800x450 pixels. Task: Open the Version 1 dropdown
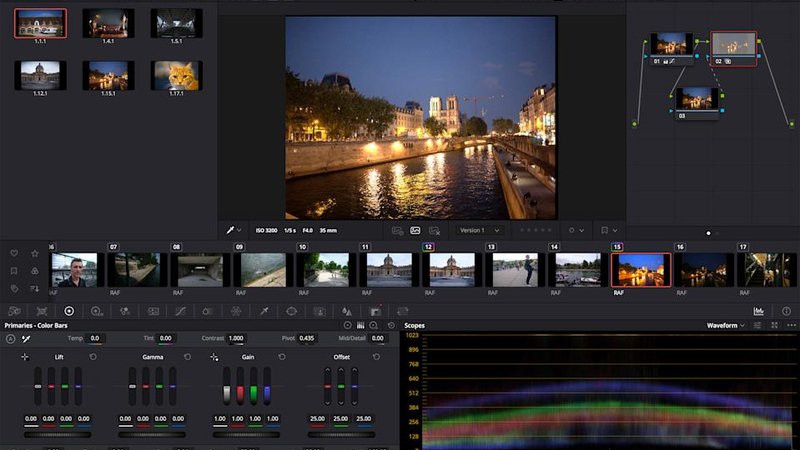tap(479, 231)
